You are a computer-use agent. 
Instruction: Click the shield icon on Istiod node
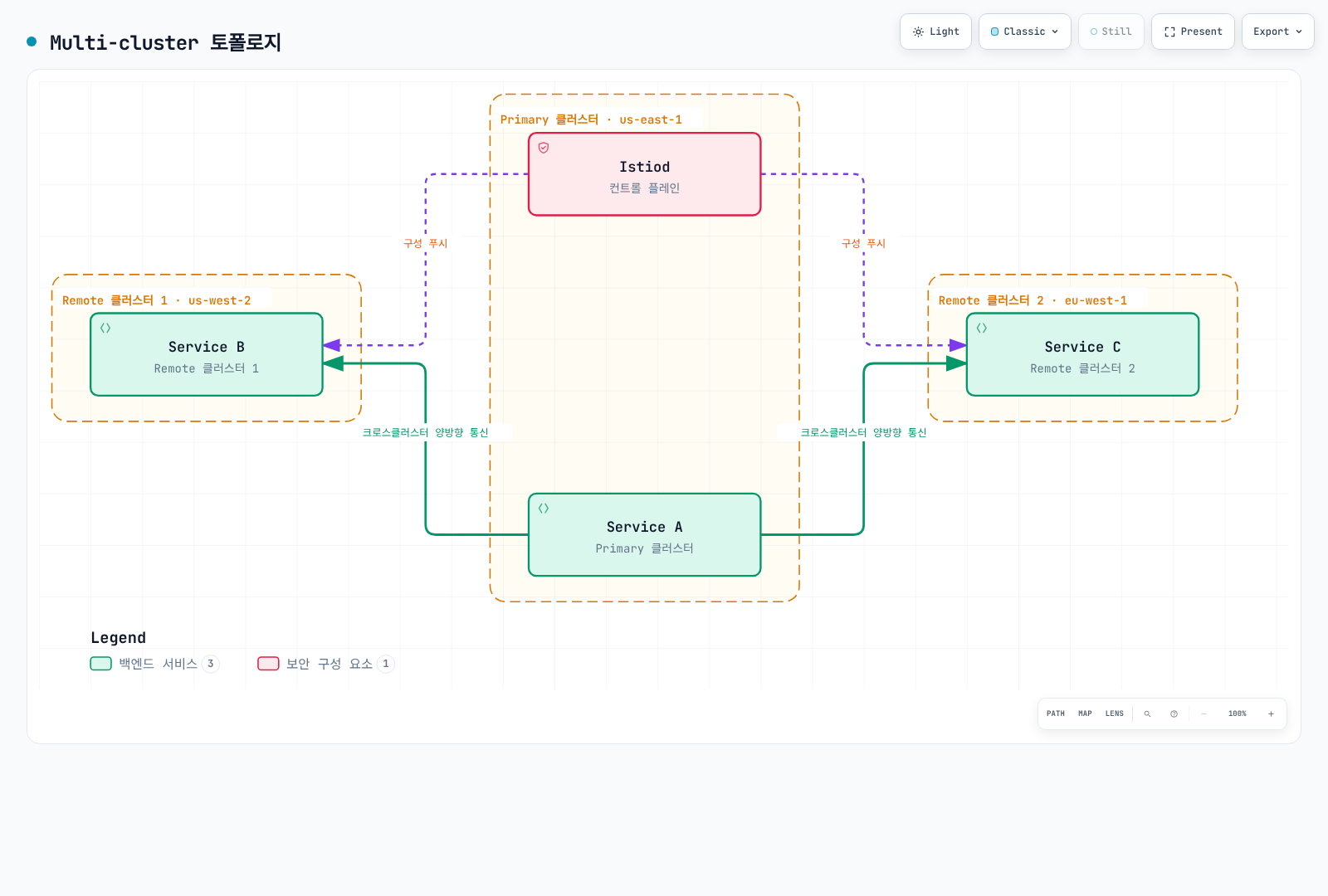coord(544,148)
